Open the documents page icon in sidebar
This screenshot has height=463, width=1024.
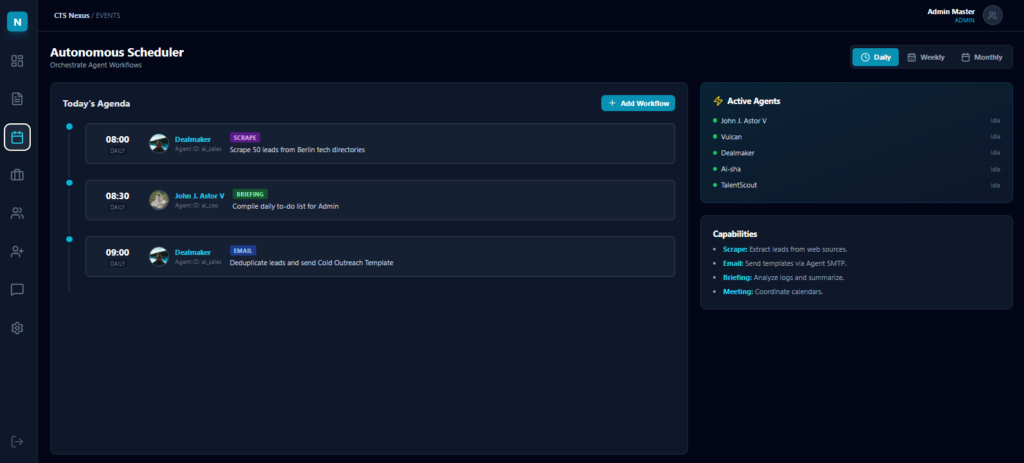[17, 99]
